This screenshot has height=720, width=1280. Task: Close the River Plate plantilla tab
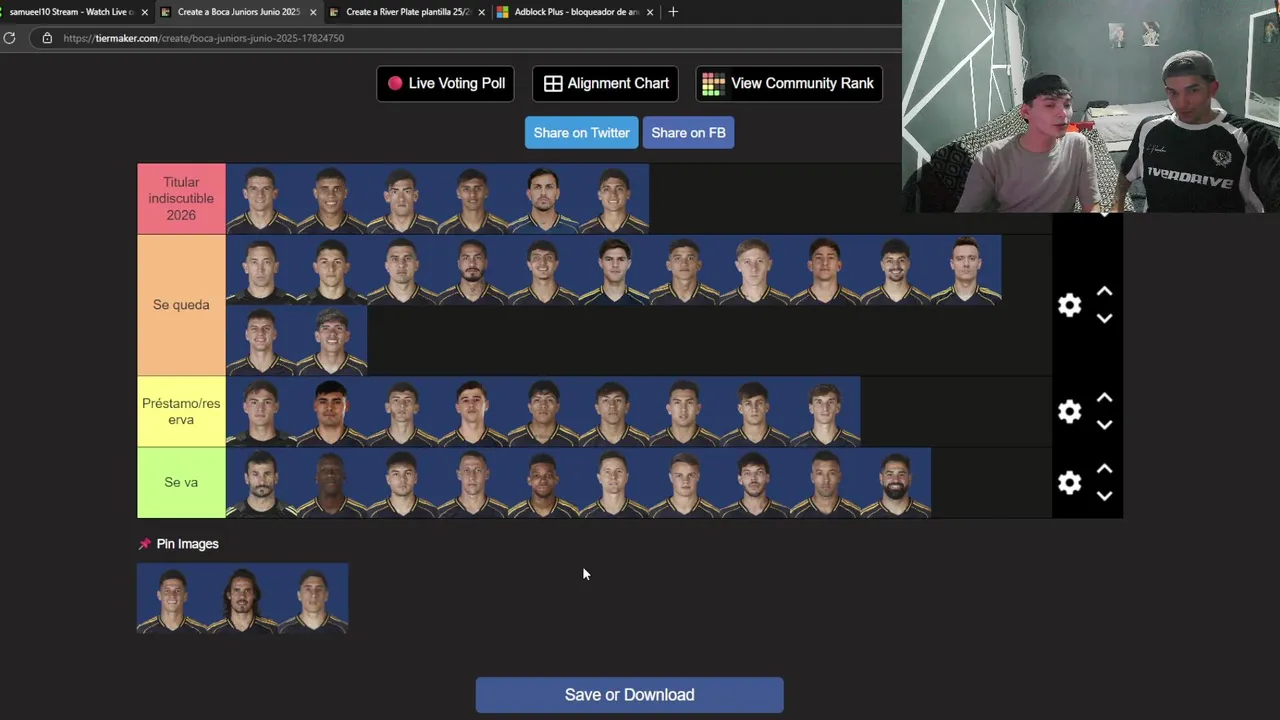481,12
